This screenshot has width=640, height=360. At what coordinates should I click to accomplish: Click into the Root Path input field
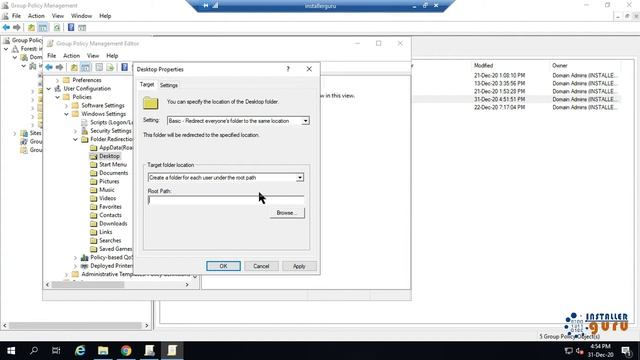(x=226, y=200)
